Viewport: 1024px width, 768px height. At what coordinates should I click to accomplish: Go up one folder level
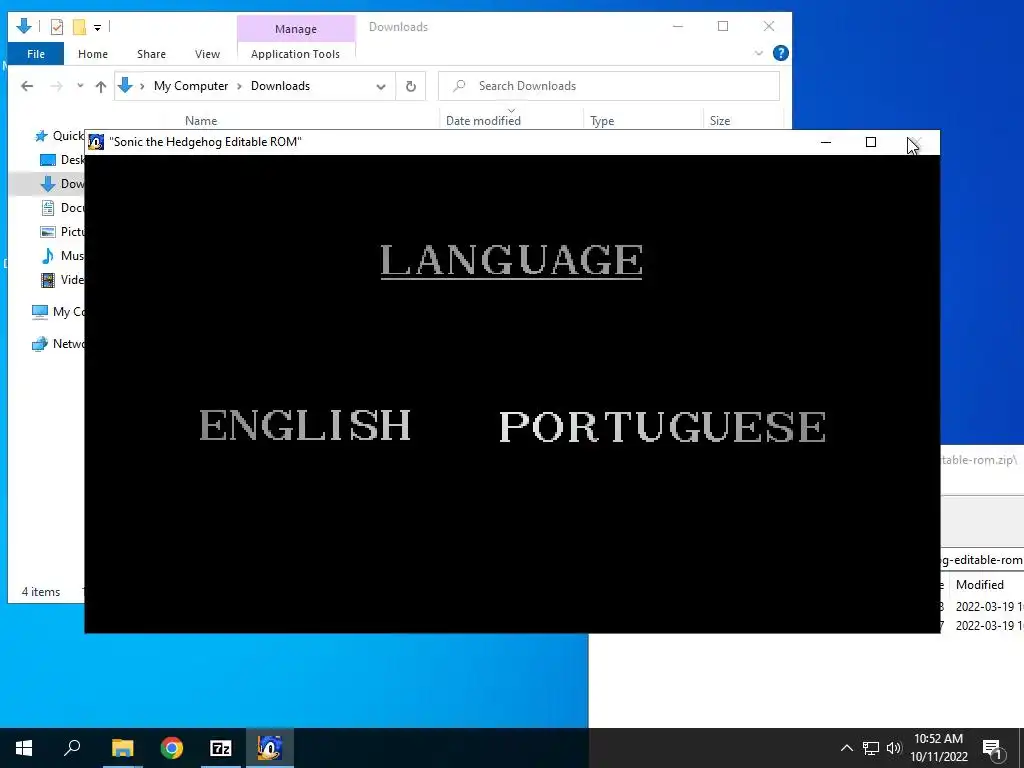pyautogui.click(x=101, y=86)
